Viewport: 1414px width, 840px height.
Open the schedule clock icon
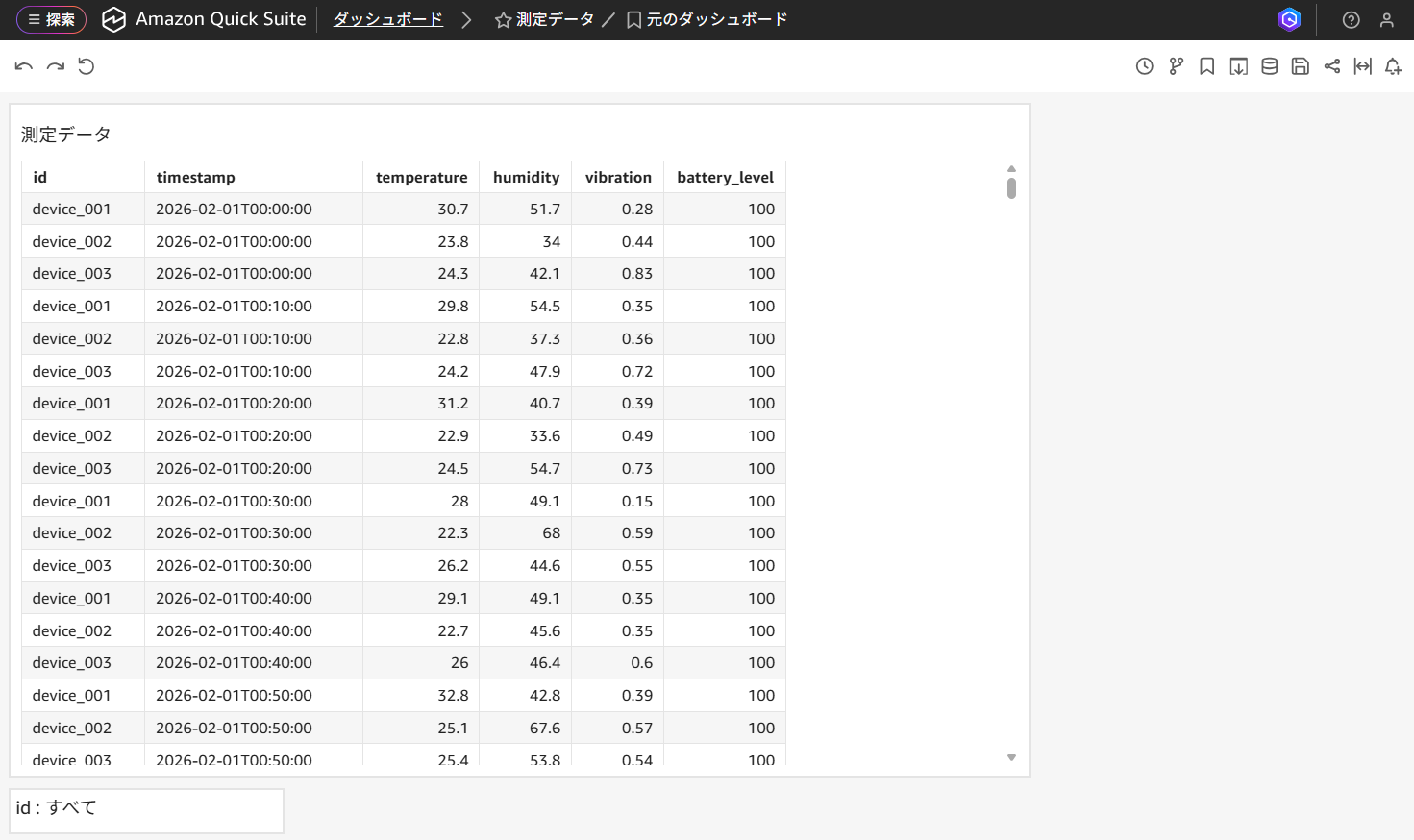[x=1144, y=66]
